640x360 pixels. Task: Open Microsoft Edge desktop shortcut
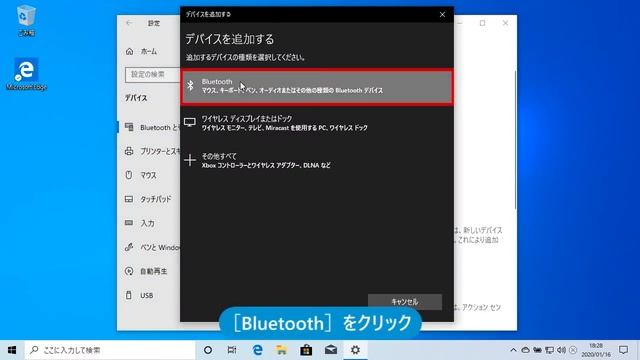tap(26, 74)
